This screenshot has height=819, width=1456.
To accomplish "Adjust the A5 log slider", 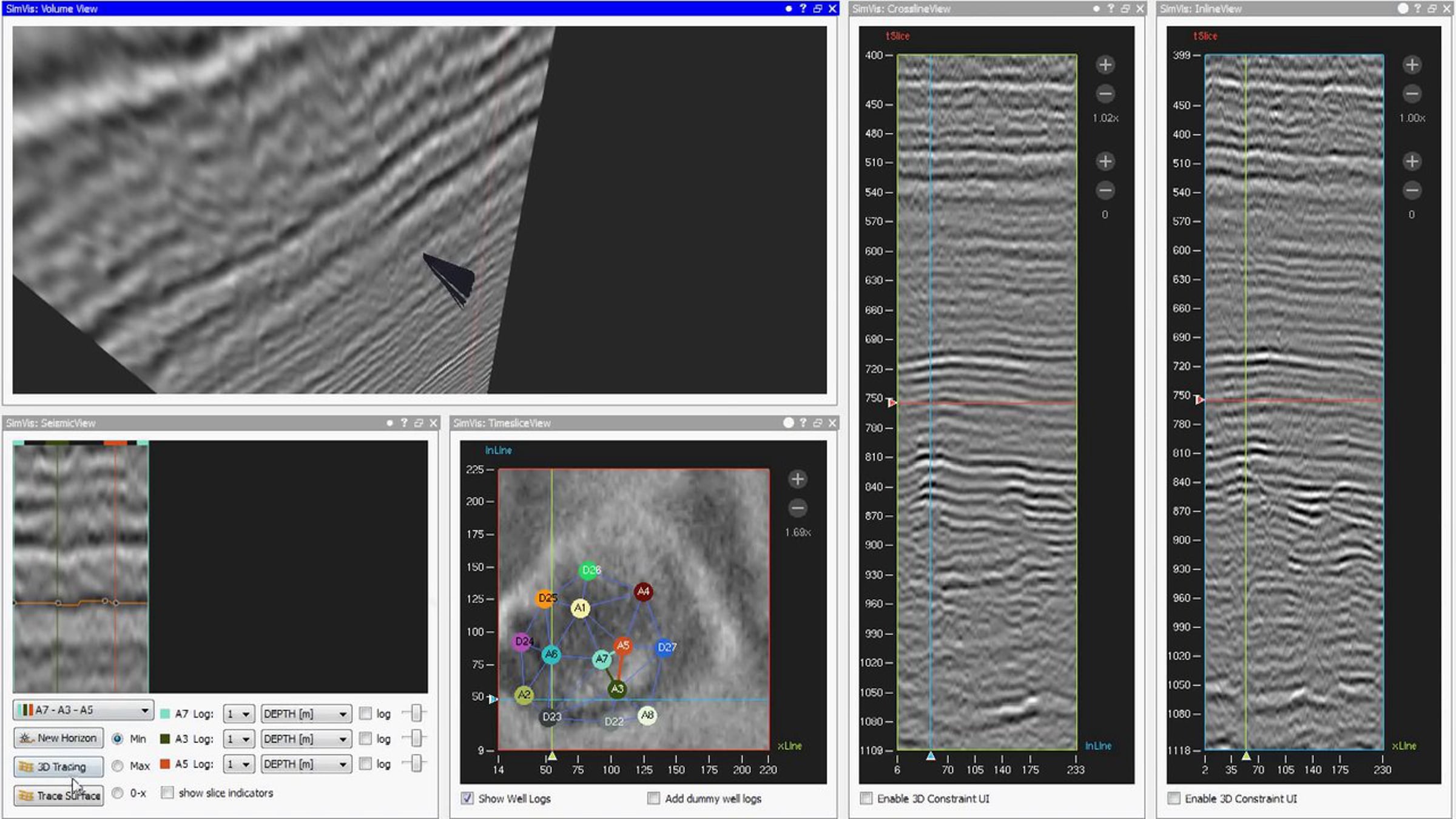I will (415, 763).
